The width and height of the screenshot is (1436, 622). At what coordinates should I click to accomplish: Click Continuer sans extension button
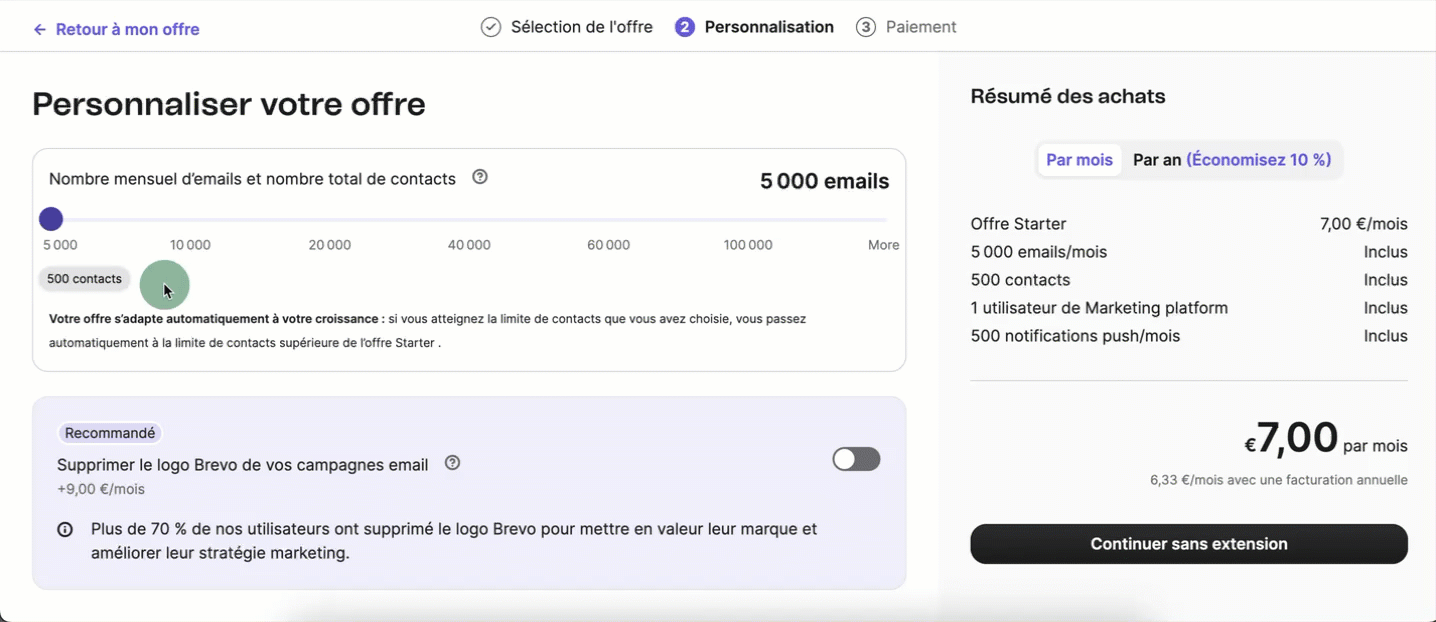pyautogui.click(x=1189, y=544)
